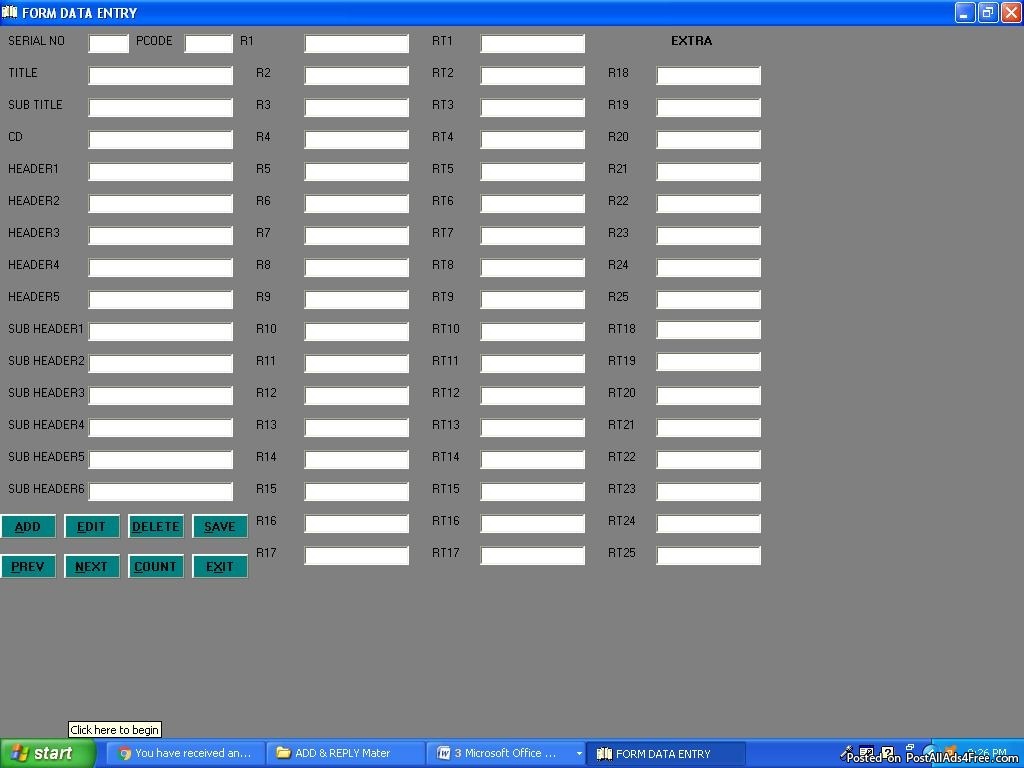
Task: Focus the SERIAL NO input field
Action: 109,43
